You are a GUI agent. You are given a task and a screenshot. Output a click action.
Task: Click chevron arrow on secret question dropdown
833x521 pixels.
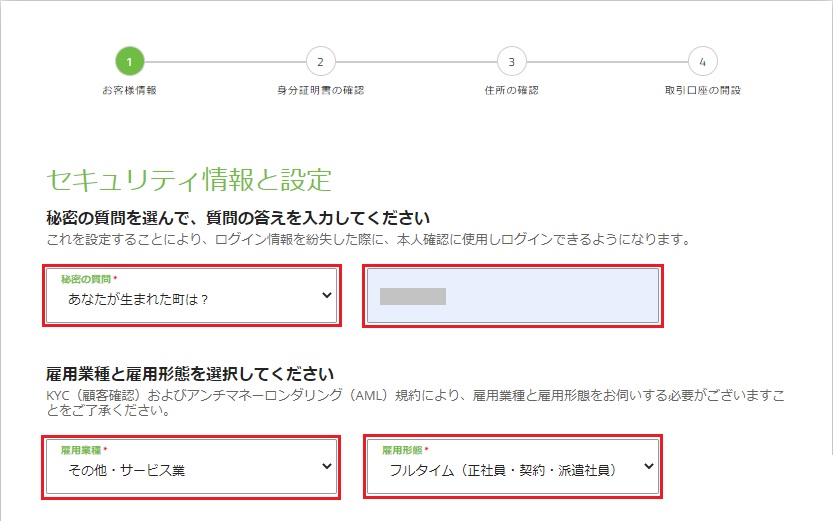[327, 295]
